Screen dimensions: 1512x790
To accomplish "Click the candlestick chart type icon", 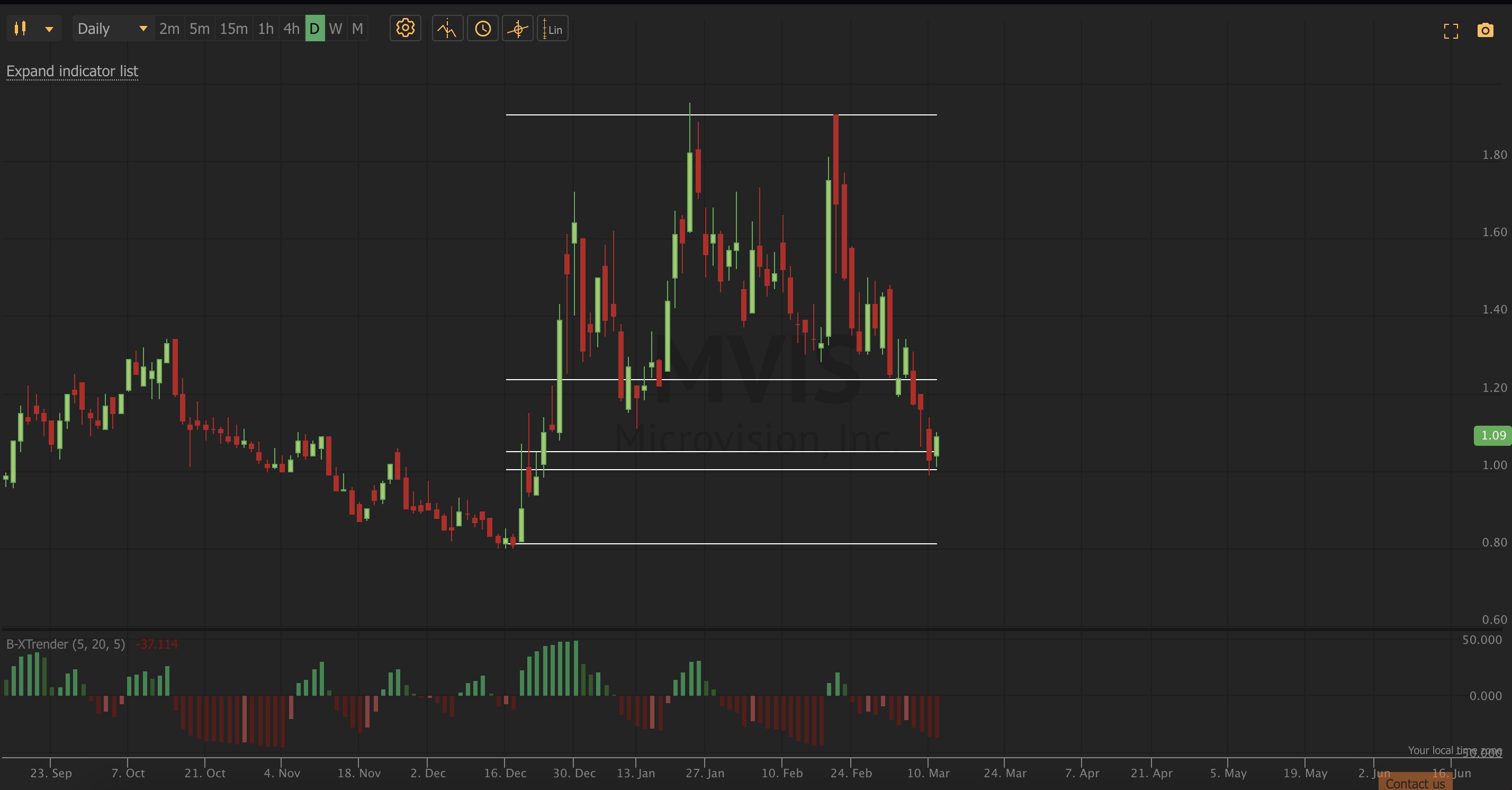I will [x=21, y=28].
